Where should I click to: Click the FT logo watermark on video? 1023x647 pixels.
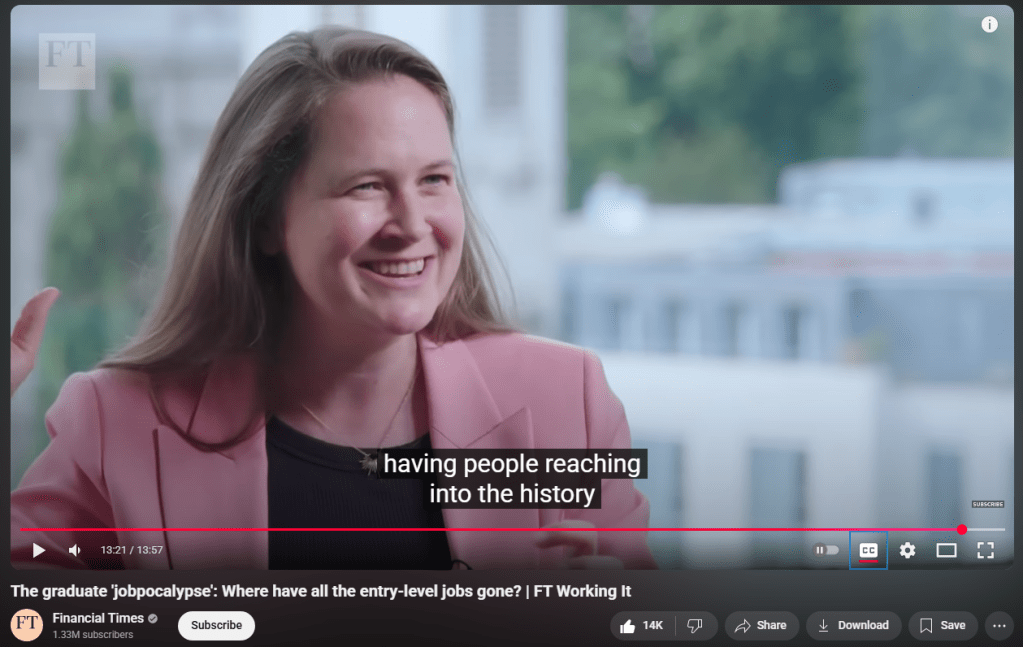click(67, 61)
